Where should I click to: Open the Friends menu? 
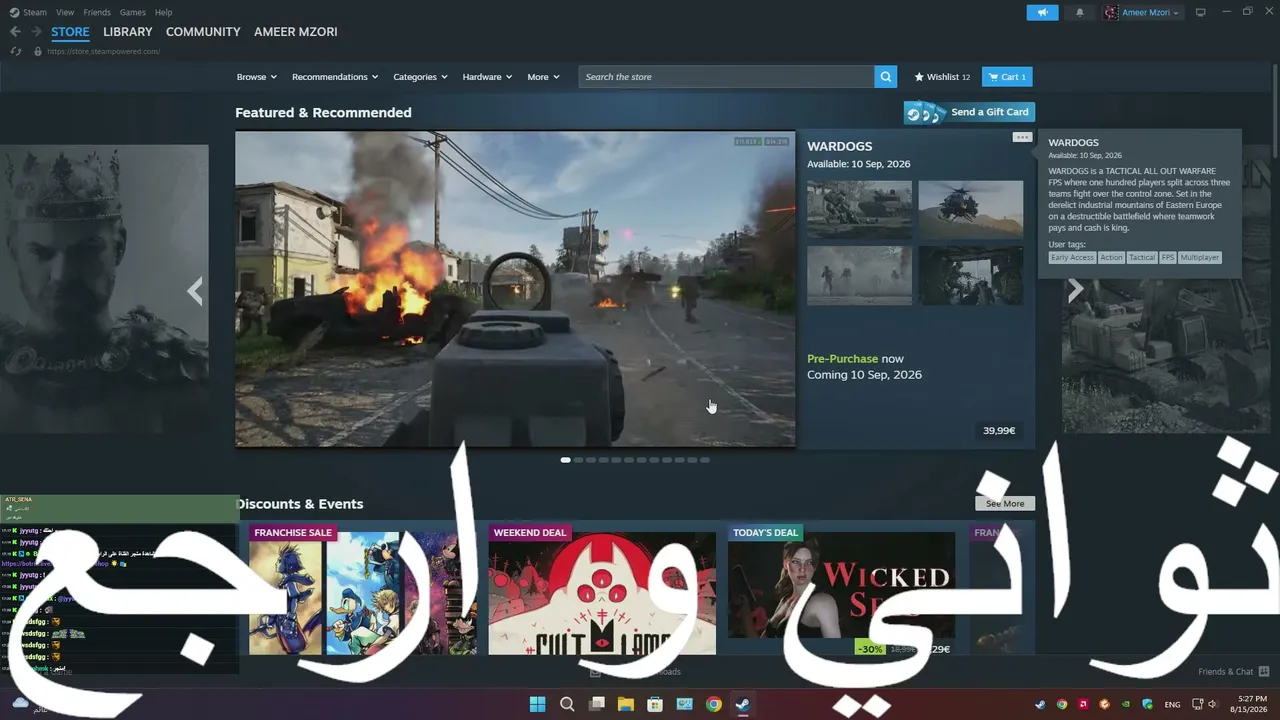coord(97,12)
